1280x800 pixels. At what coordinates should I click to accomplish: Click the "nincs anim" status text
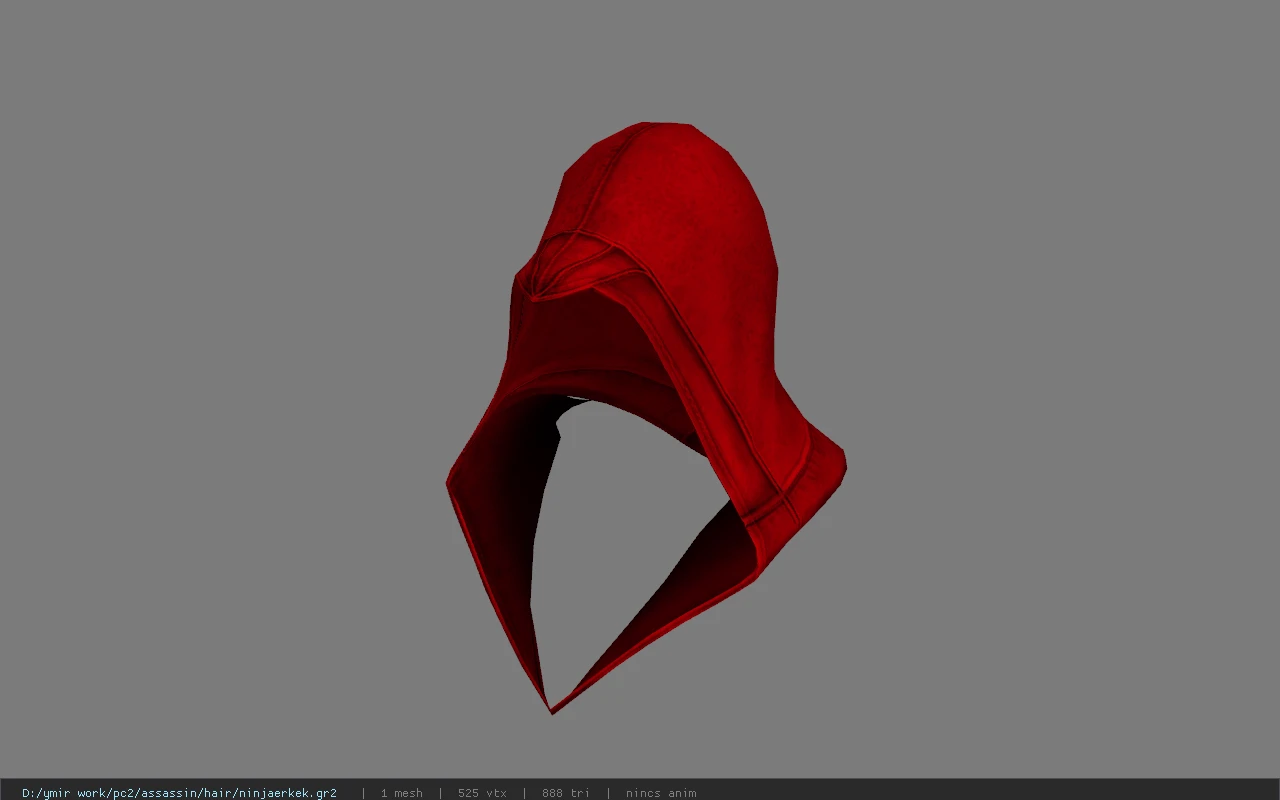coord(661,793)
